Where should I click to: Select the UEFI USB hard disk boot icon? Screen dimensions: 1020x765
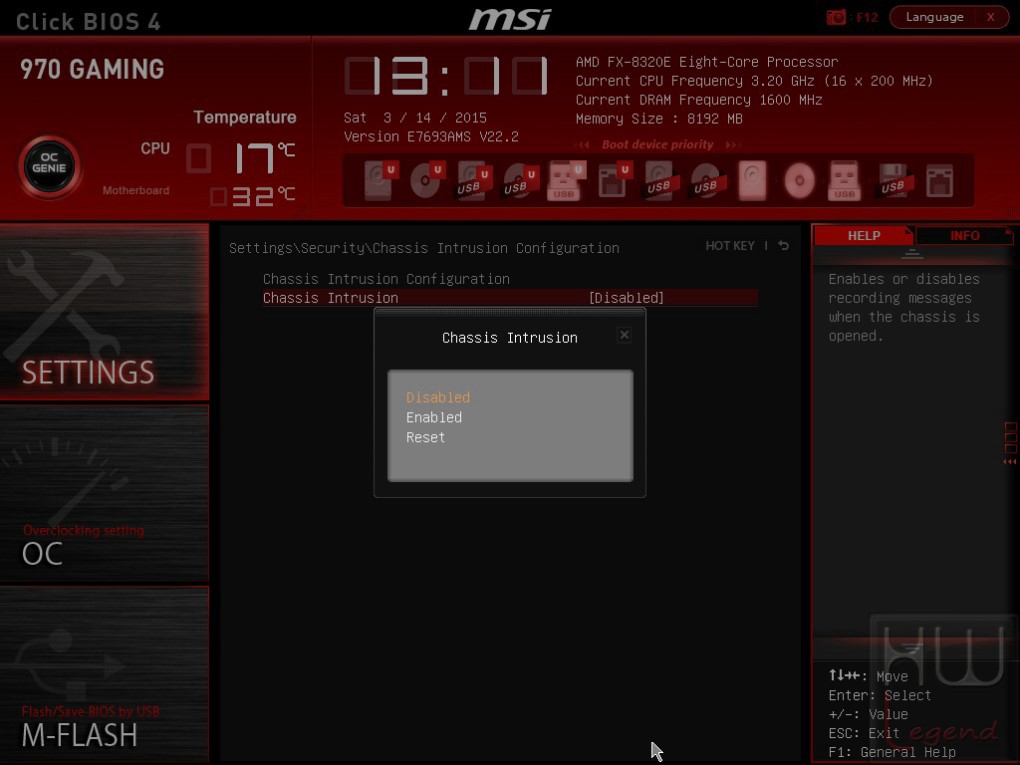[x=473, y=180]
